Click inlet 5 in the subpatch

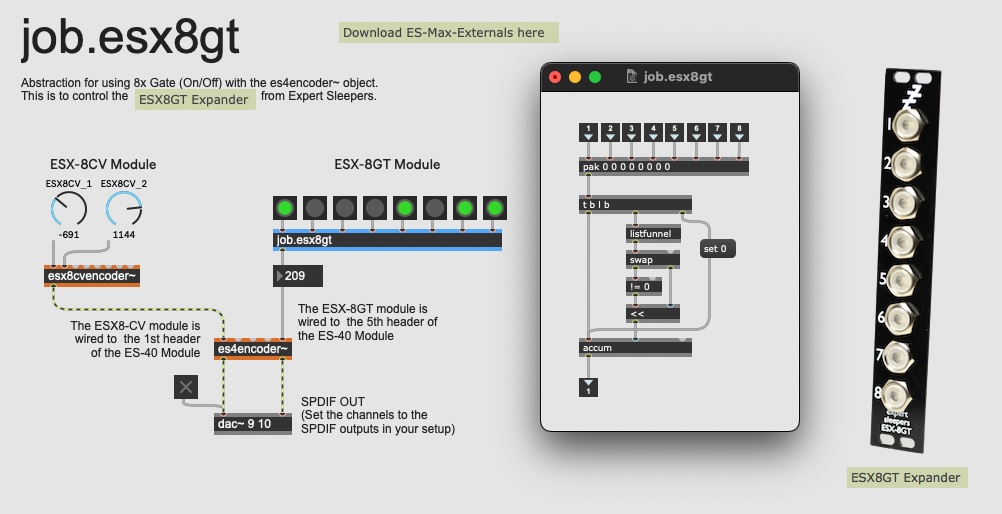point(675,133)
